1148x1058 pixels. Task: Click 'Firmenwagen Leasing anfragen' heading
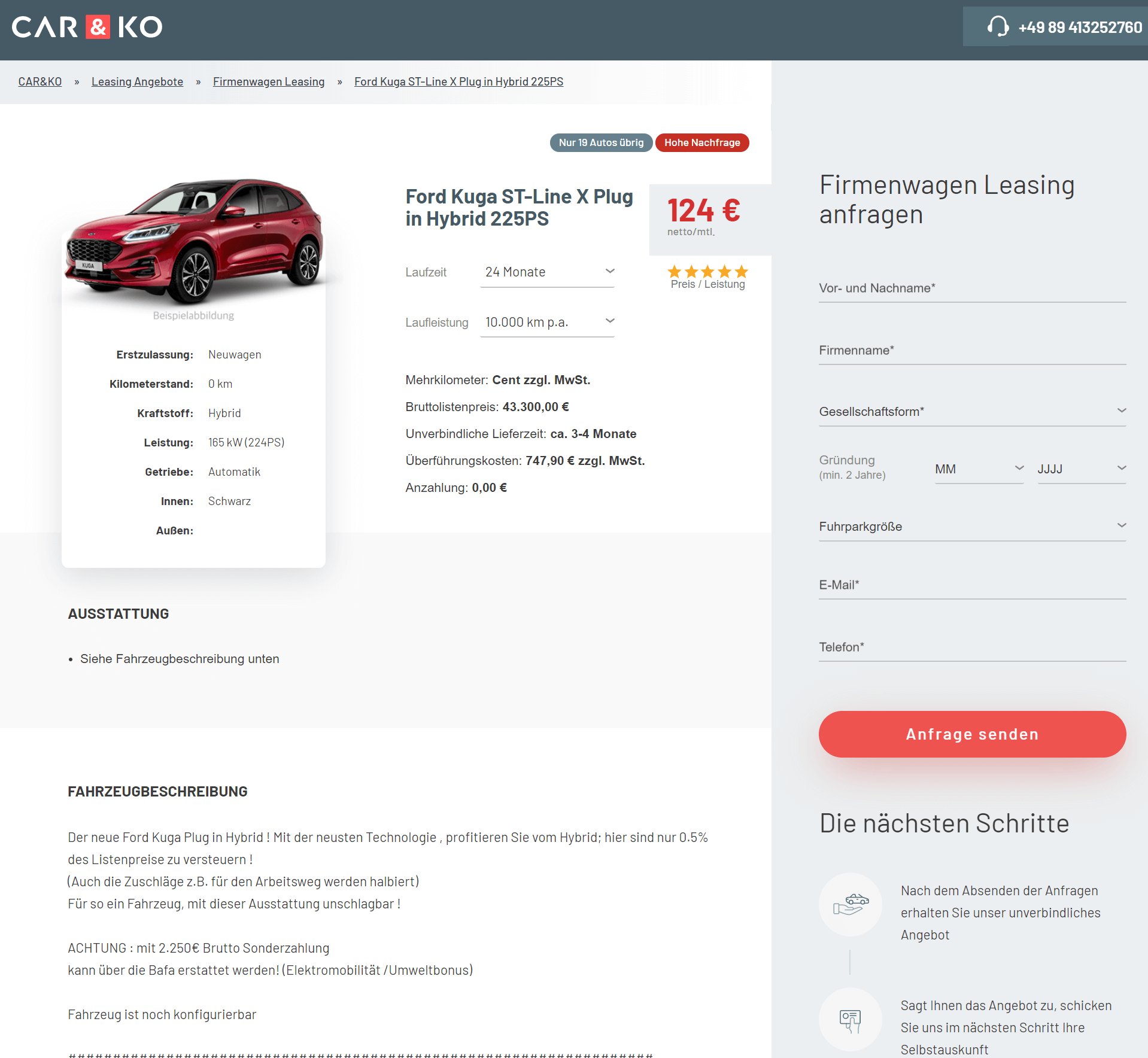(x=947, y=200)
